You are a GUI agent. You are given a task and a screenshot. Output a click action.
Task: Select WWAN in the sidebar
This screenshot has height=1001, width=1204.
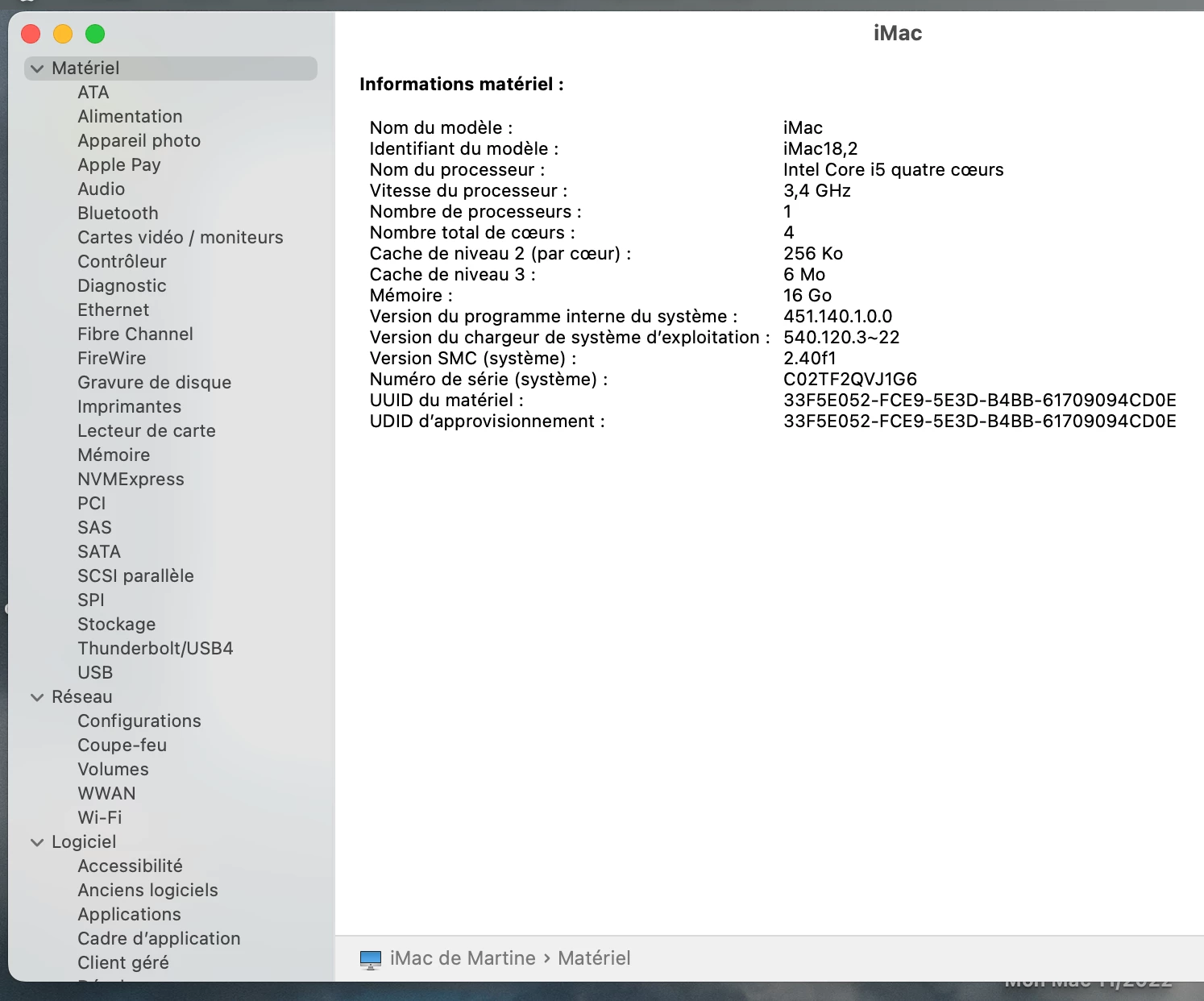pos(106,794)
